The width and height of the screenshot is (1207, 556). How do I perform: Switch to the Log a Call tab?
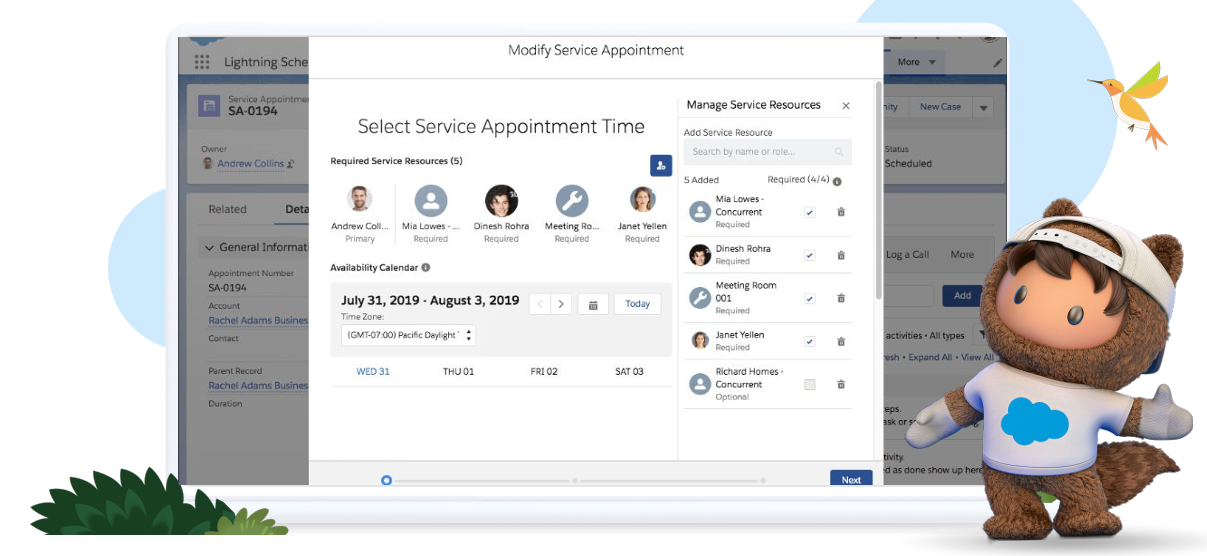tap(908, 254)
